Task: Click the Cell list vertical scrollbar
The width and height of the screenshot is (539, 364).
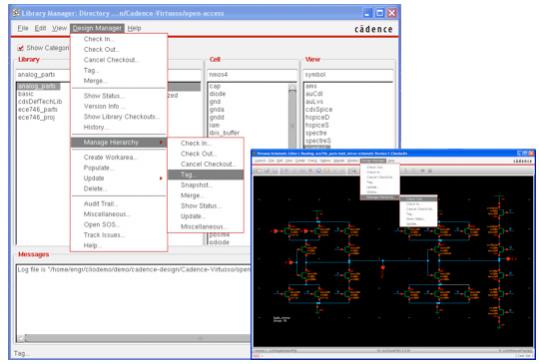Action: 293,117
